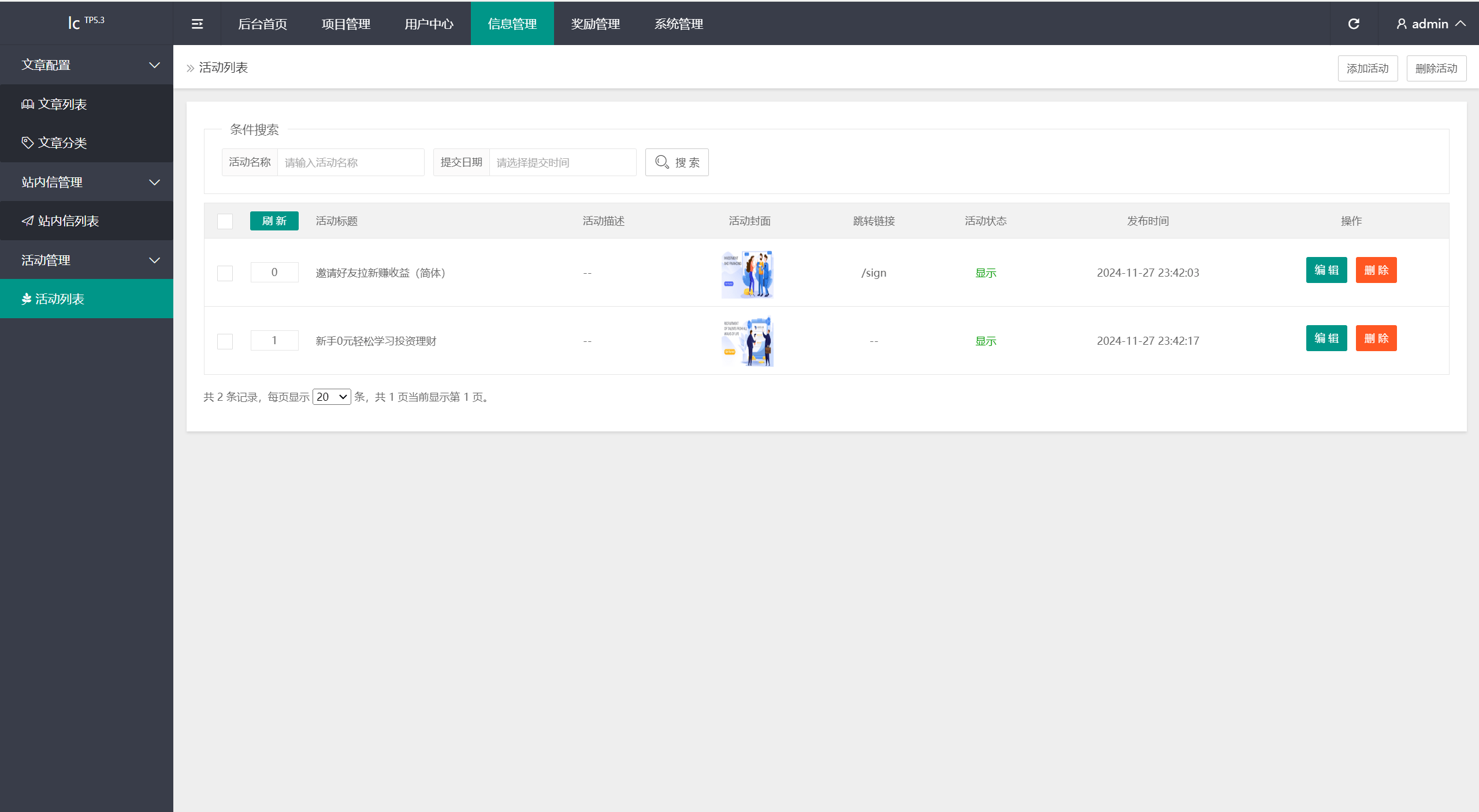Click the 添加活动 button
Viewport: 1479px width, 812px height.
(x=1367, y=69)
